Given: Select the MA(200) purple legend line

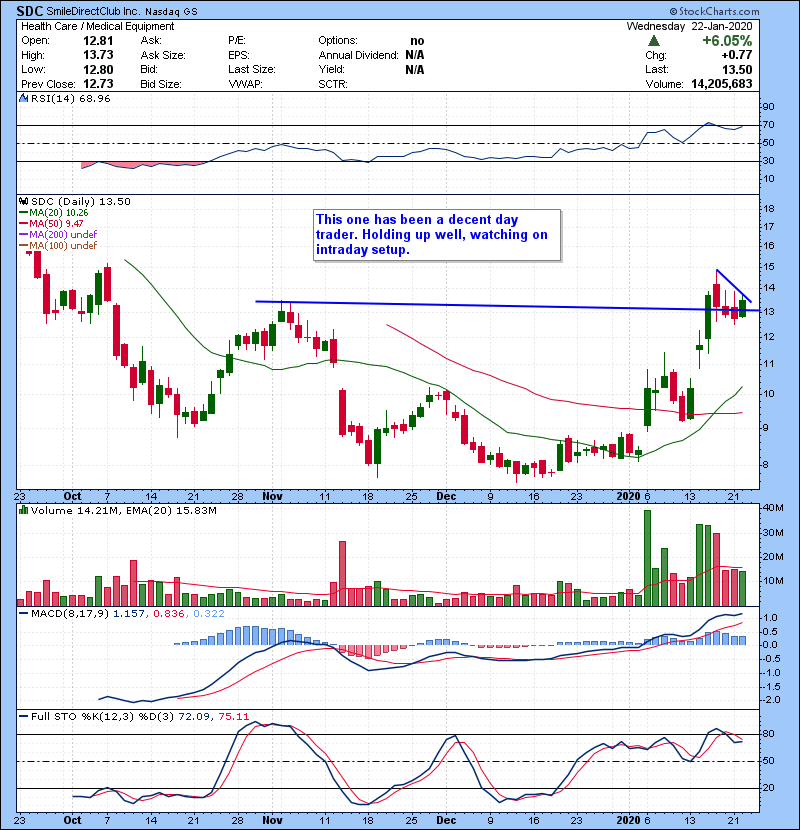Looking at the screenshot, I should click(23, 234).
